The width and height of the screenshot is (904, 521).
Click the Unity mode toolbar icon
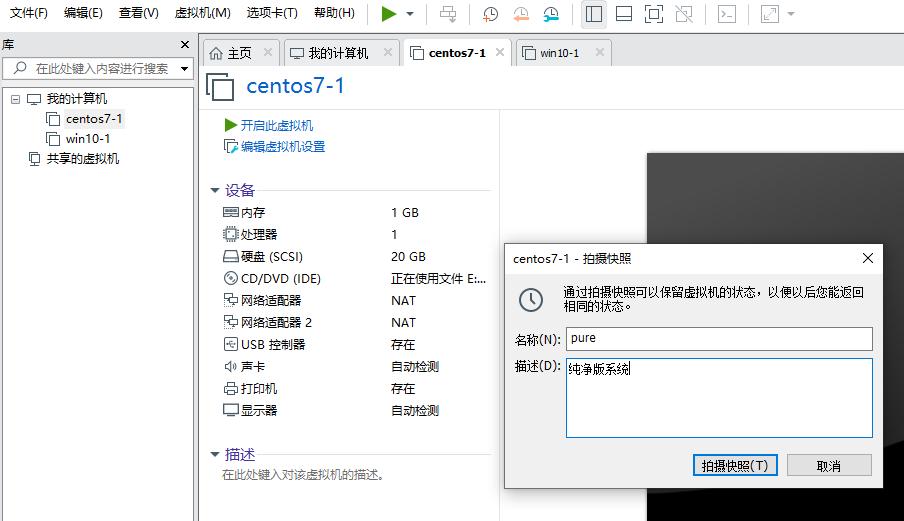(684, 14)
